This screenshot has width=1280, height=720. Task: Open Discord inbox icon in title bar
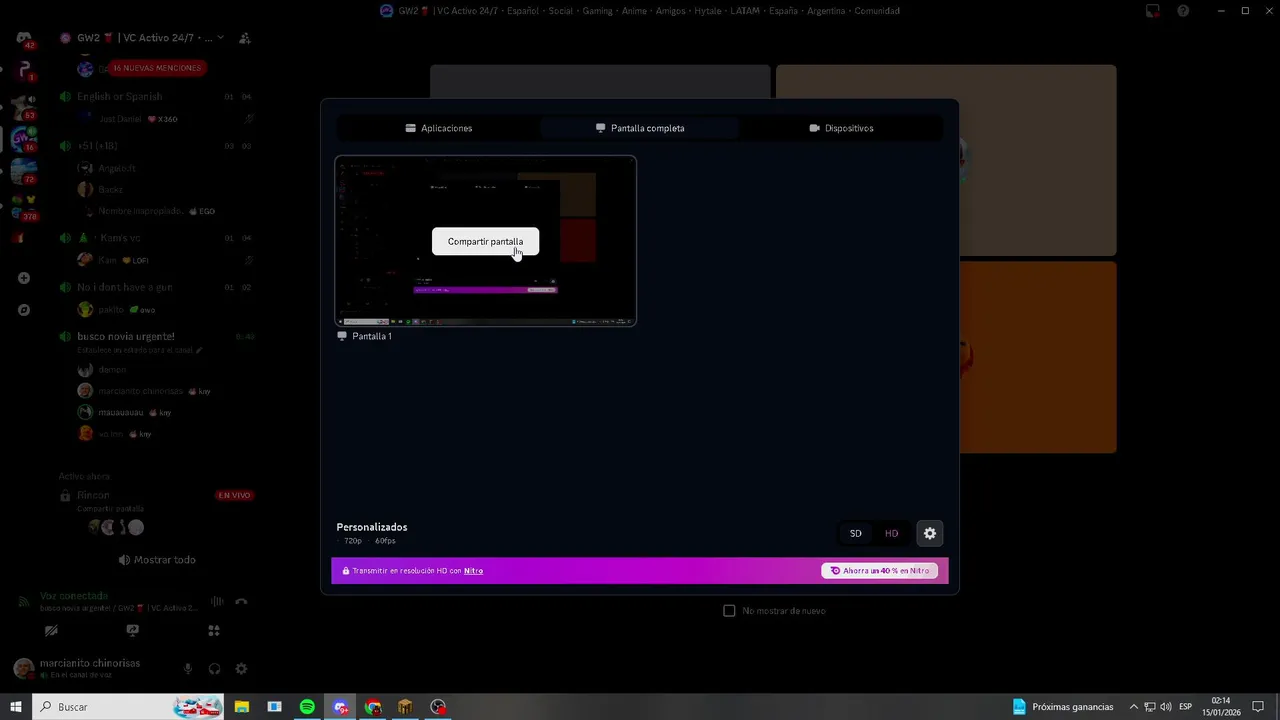(x=1153, y=11)
